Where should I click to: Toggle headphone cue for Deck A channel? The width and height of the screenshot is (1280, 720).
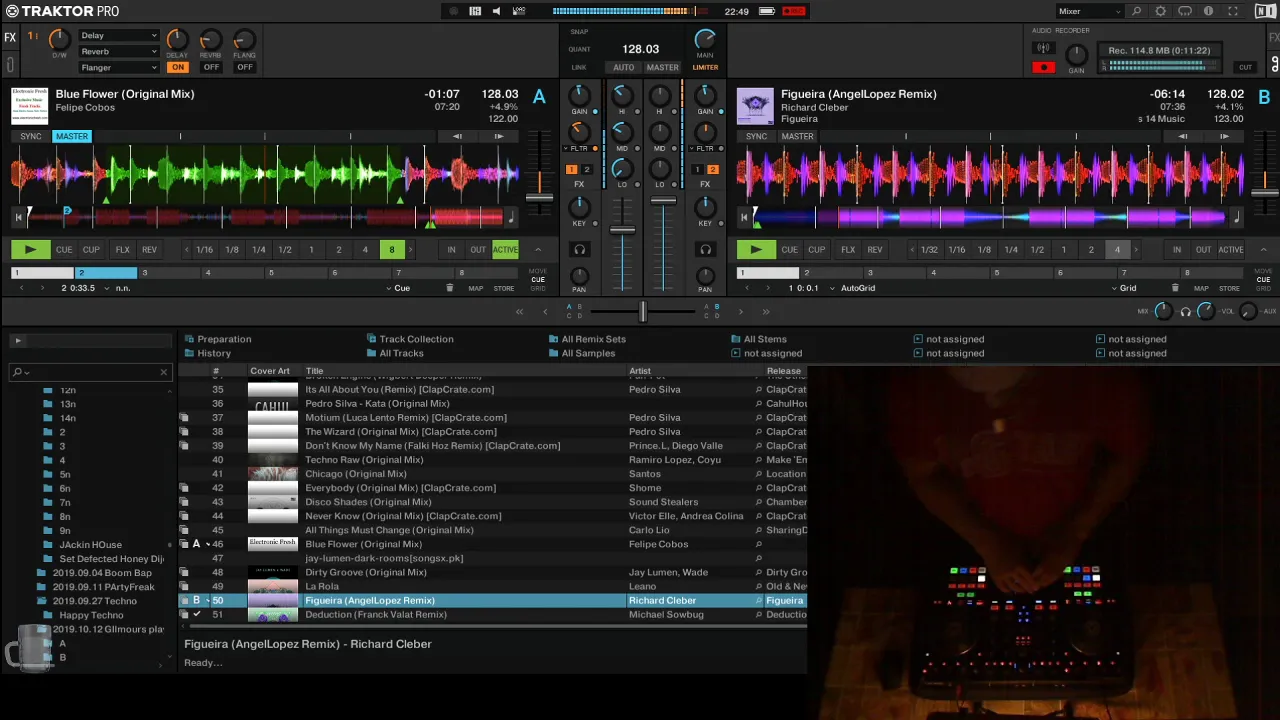pos(579,250)
